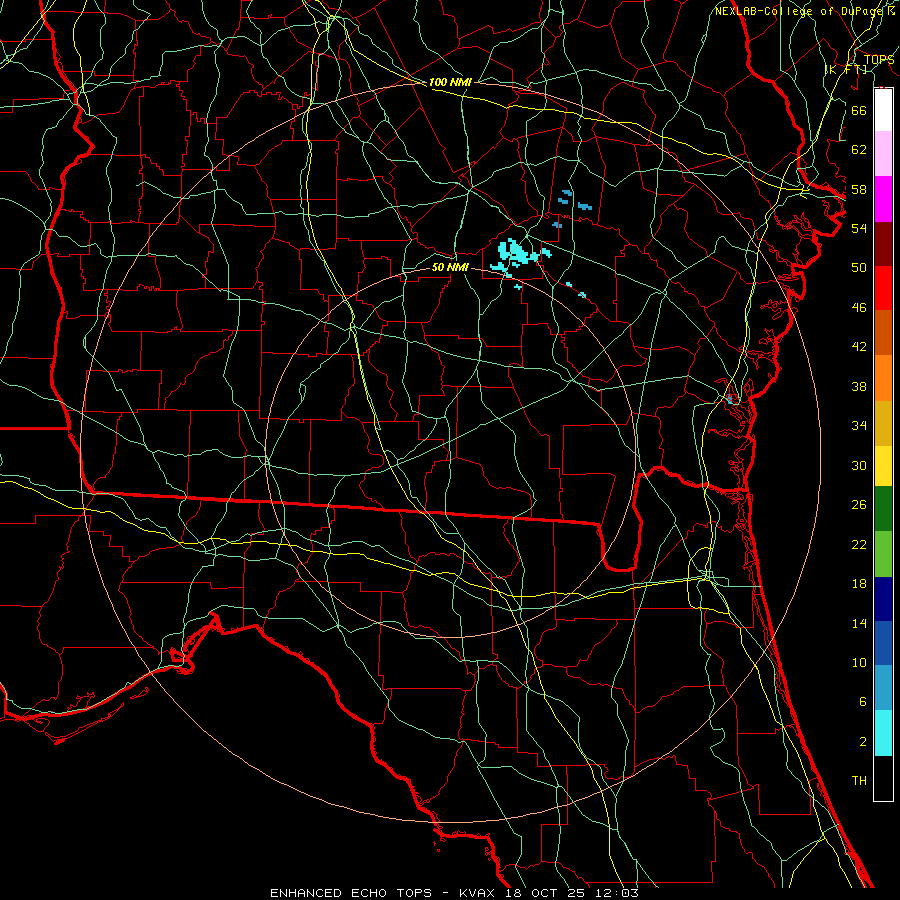Screen dimensions: 900x900
Task: Click the legend value "66"
Action: pyautogui.click(x=859, y=110)
